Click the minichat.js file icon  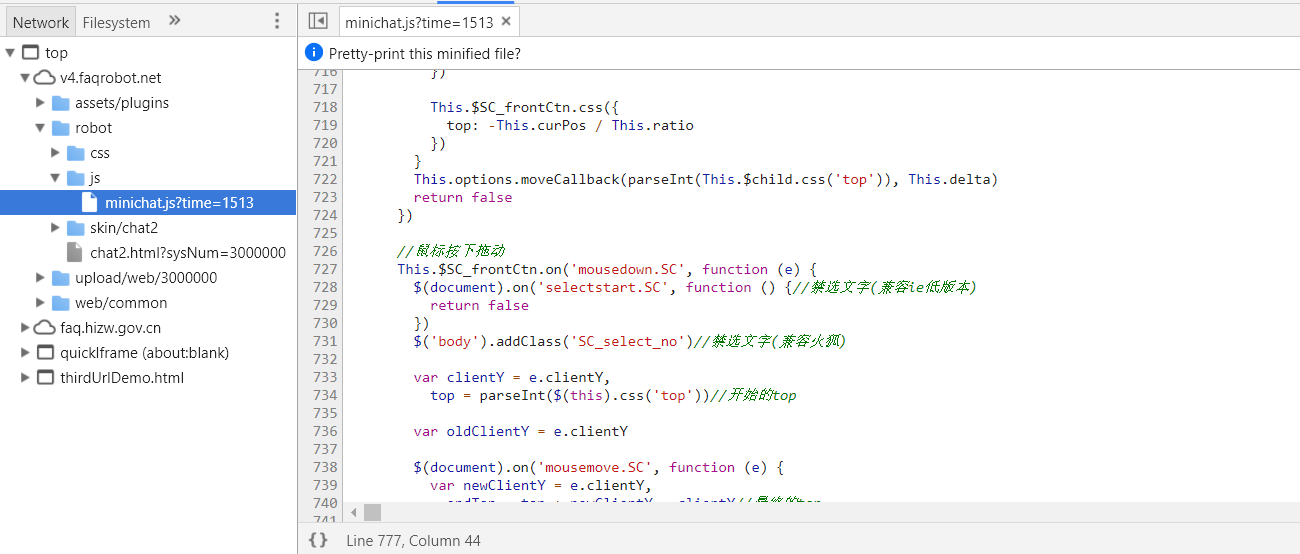(90, 202)
